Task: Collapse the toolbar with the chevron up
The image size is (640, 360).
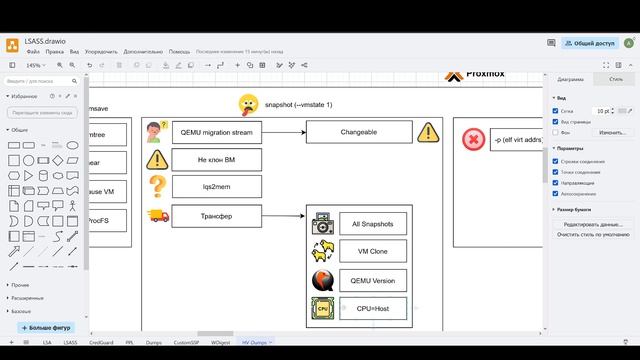Action: 631,65
